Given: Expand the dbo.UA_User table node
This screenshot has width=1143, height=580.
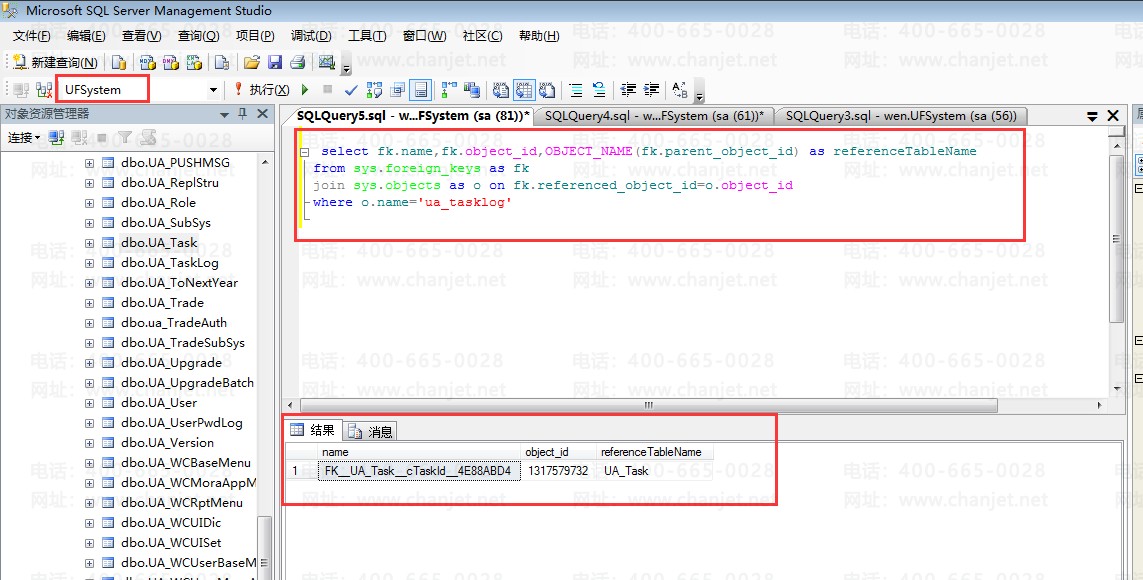Looking at the screenshot, I should (x=89, y=403).
